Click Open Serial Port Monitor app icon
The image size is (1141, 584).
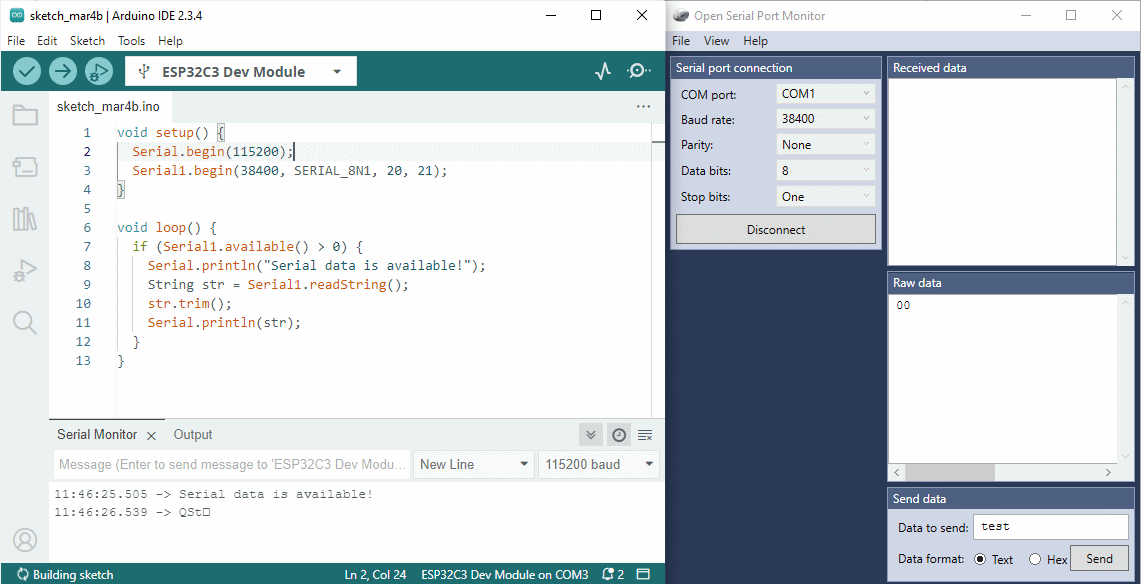[680, 15]
